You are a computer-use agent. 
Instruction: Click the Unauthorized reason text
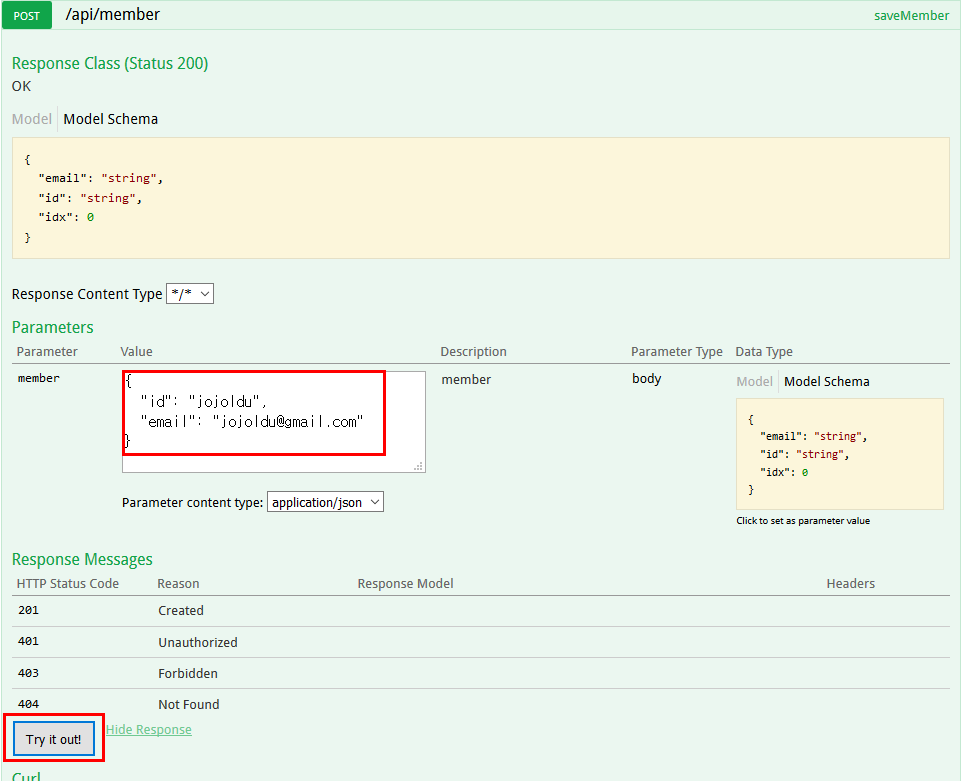coord(198,642)
